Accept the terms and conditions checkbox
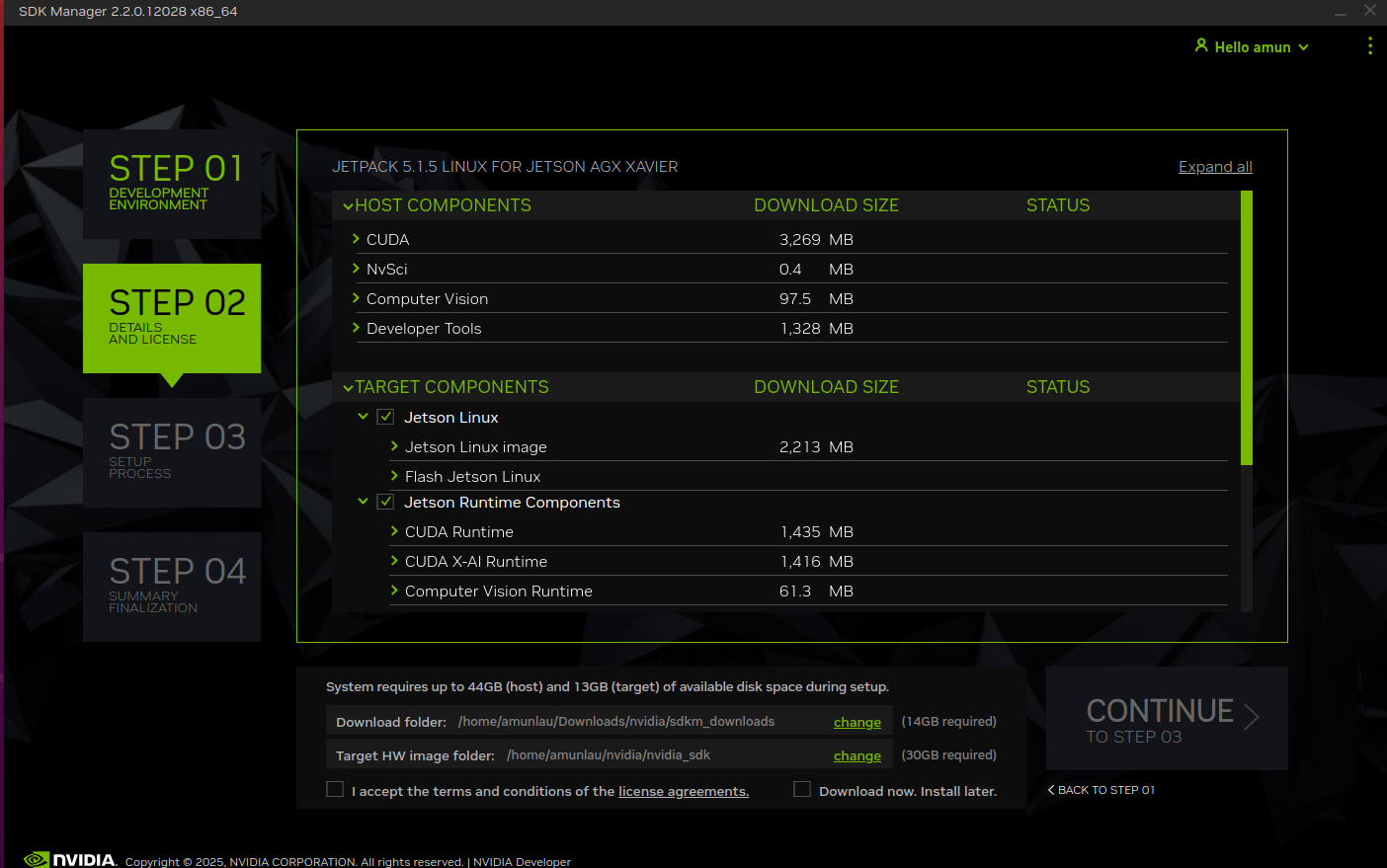The width and height of the screenshot is (1387, 868). coord(335,789)
